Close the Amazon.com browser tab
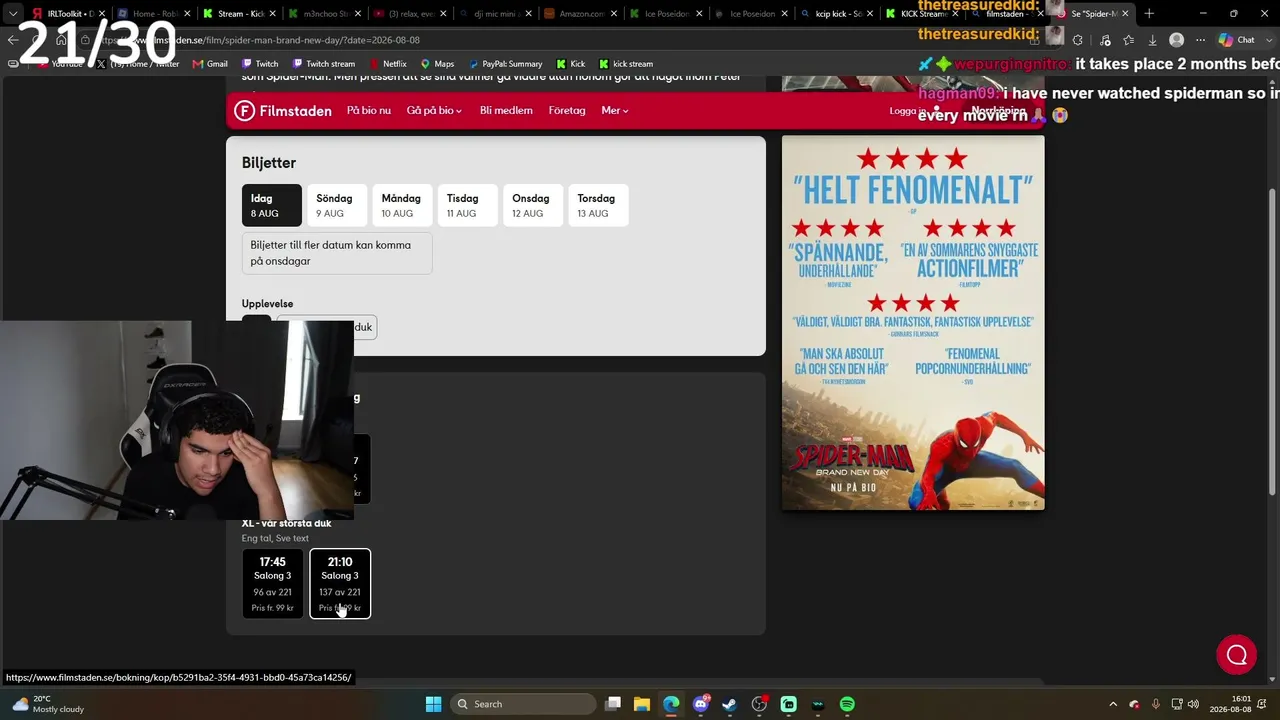1280x720 pixels. coord(613,14)
